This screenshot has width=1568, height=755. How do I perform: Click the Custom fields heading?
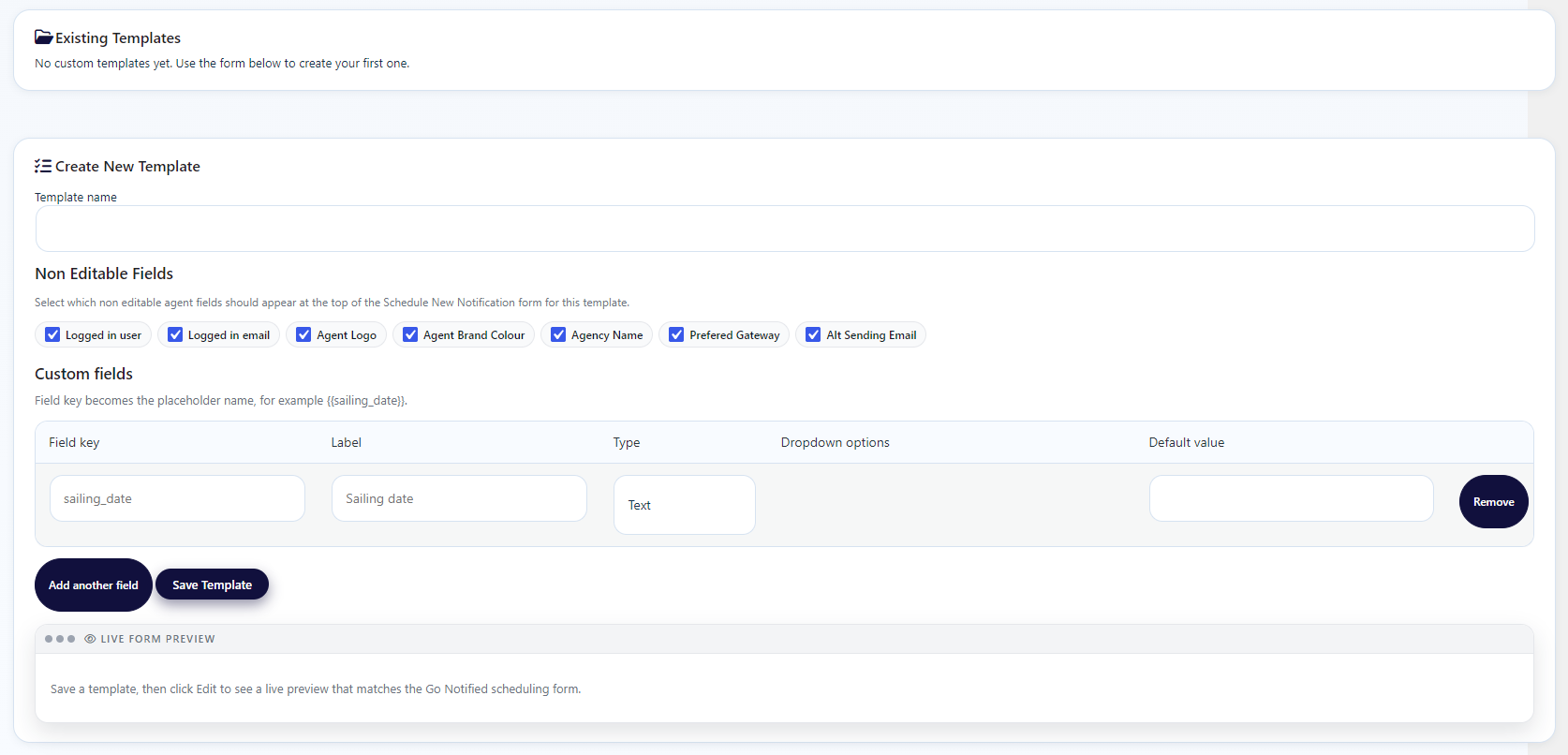(83, 374)
